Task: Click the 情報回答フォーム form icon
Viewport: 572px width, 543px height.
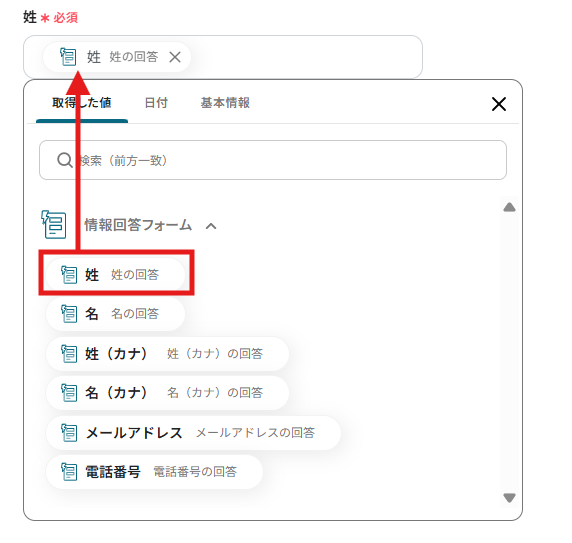Action: 54,224
